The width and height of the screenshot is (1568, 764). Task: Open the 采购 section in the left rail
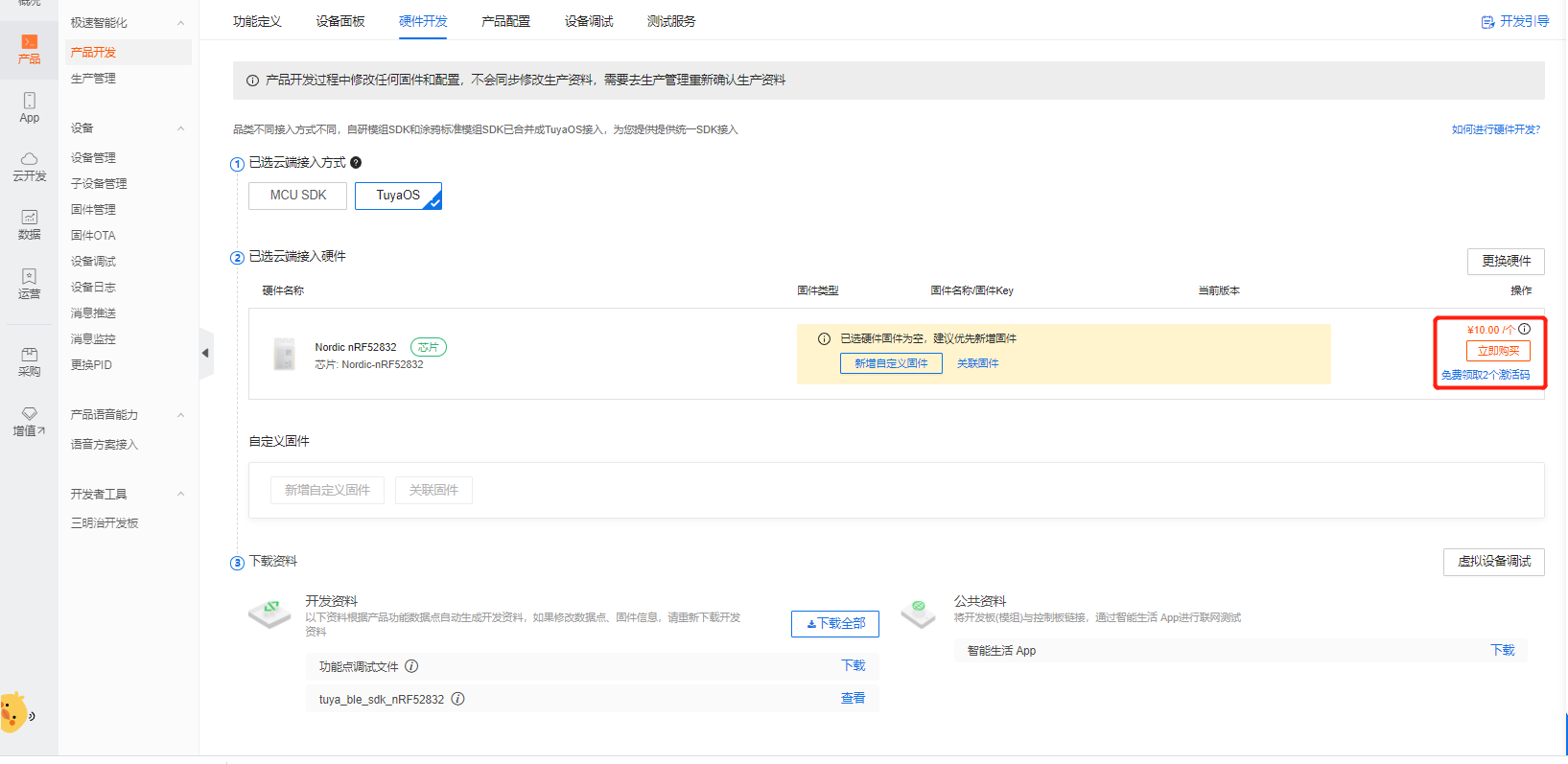[29, 362]
